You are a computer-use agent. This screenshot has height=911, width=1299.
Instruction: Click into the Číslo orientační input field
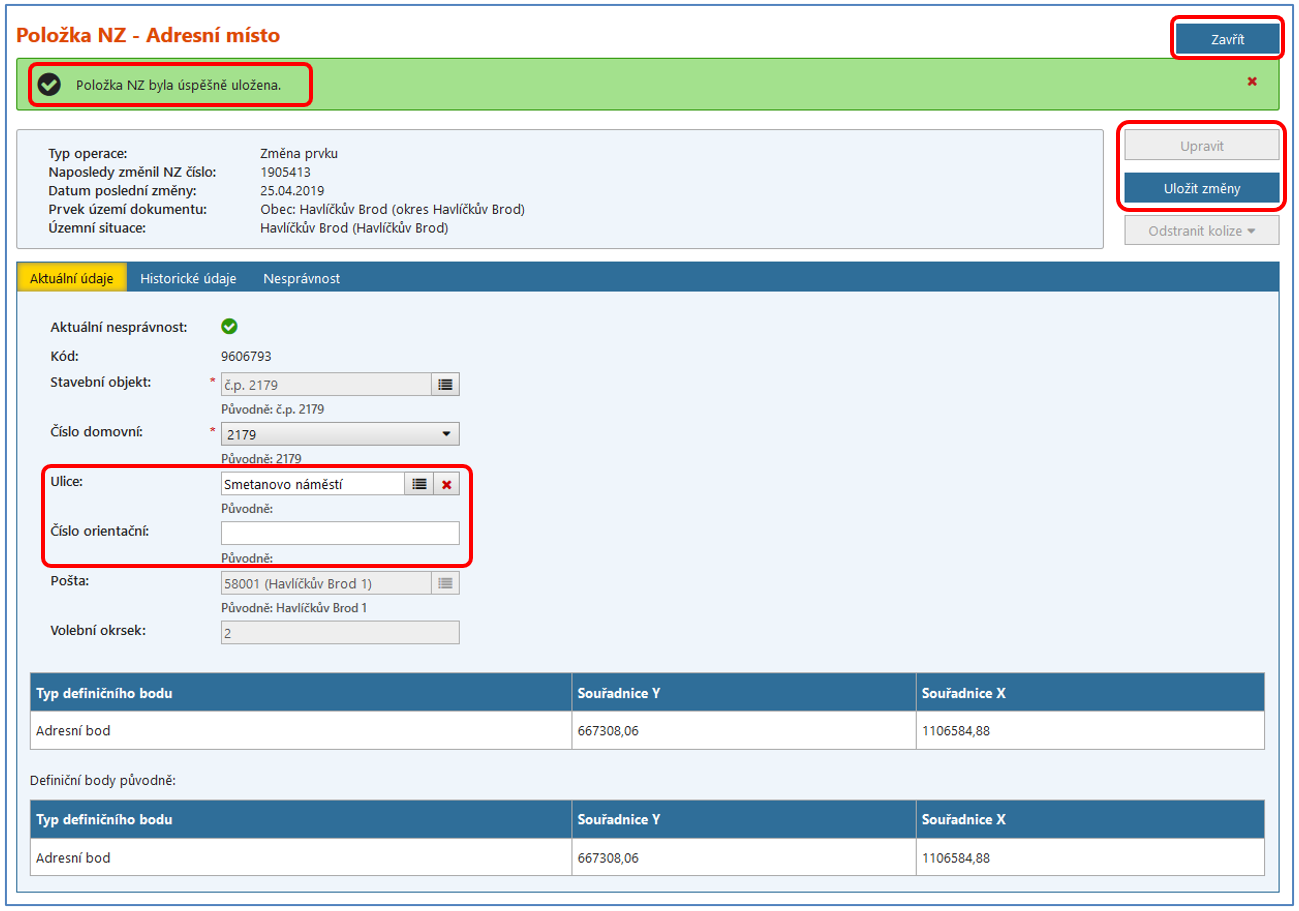(339, 533)
